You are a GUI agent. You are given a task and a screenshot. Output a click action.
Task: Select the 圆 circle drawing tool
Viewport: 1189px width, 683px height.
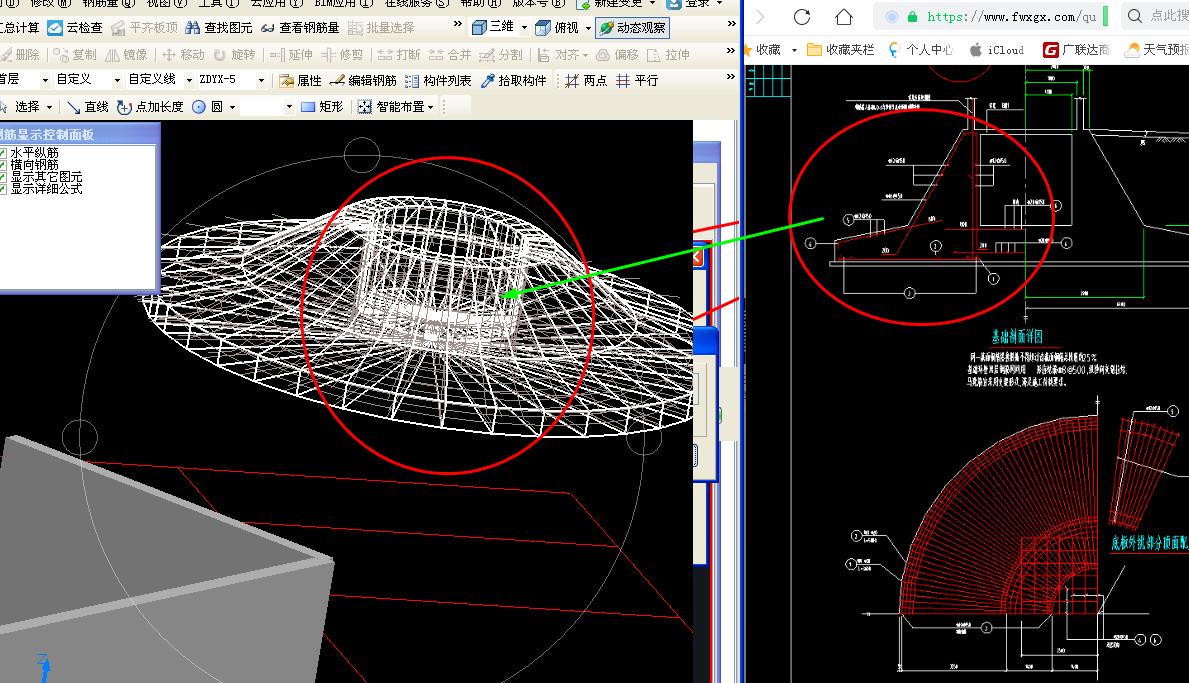tap(208, 107)
